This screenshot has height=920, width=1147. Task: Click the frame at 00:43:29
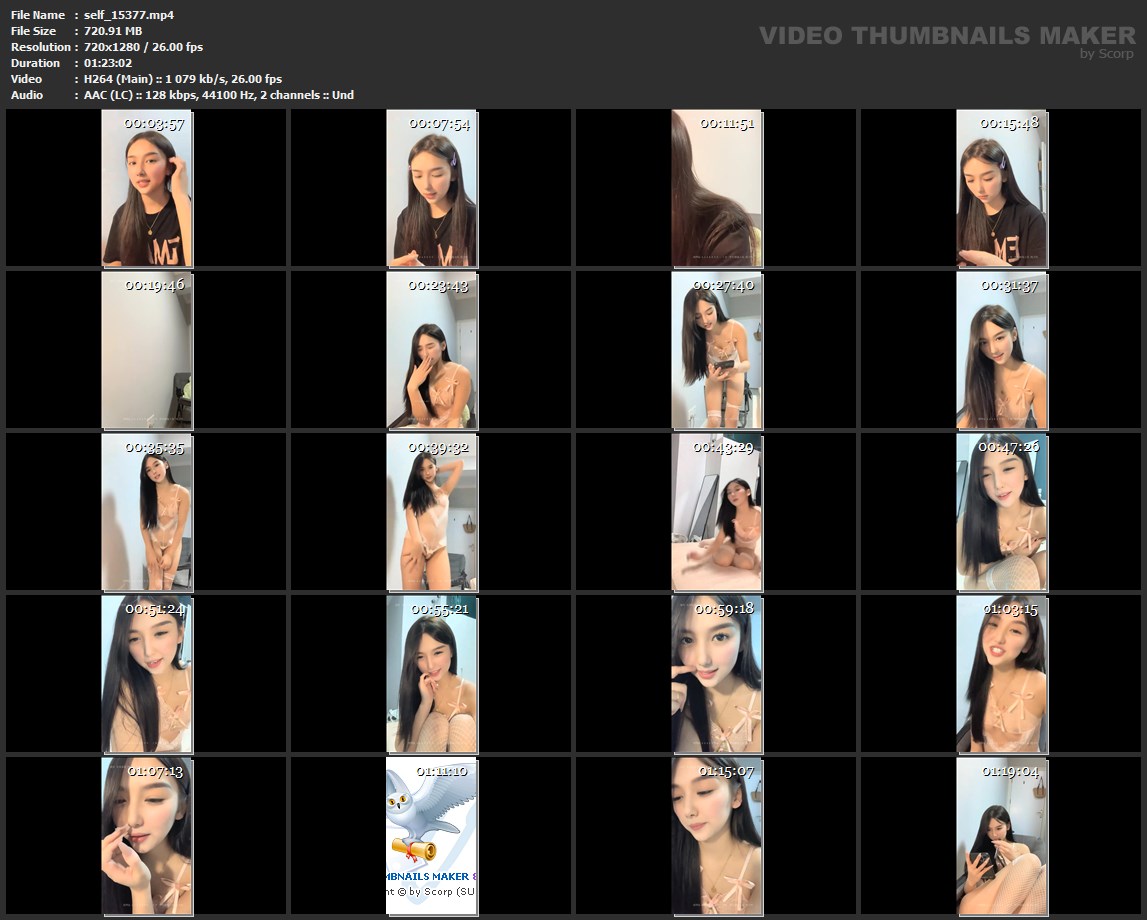coord(716,512)
